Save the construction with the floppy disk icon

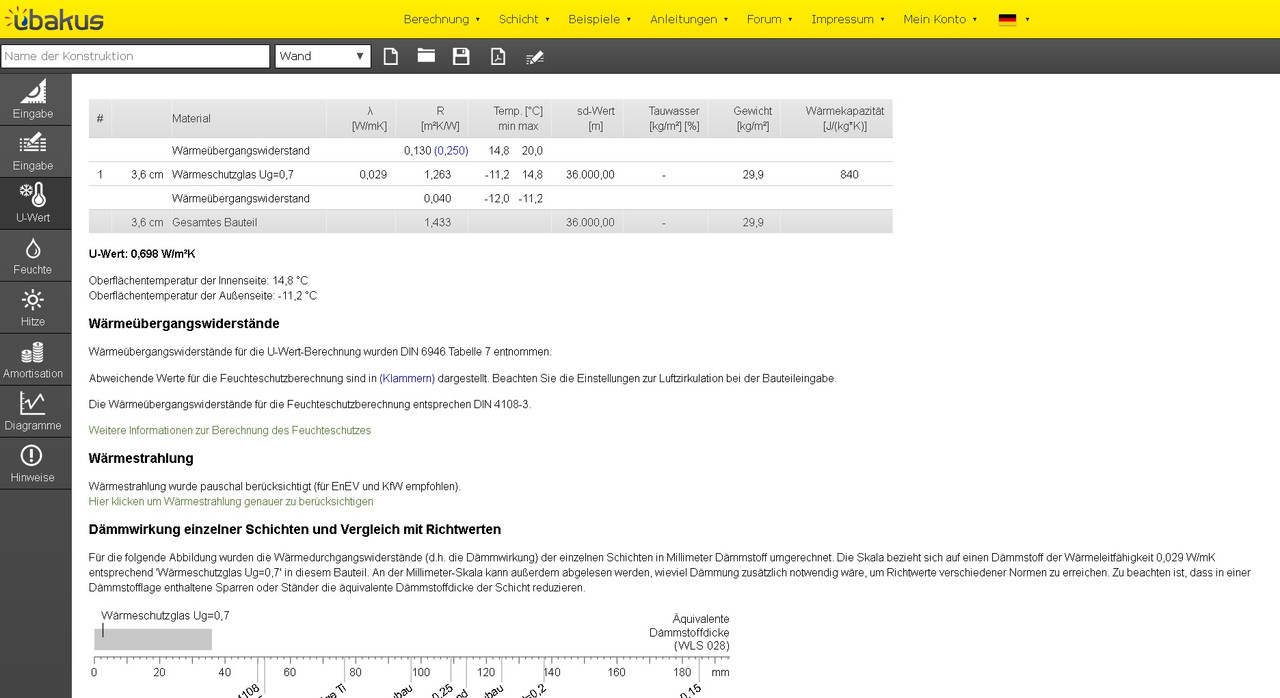pos(461,56)
